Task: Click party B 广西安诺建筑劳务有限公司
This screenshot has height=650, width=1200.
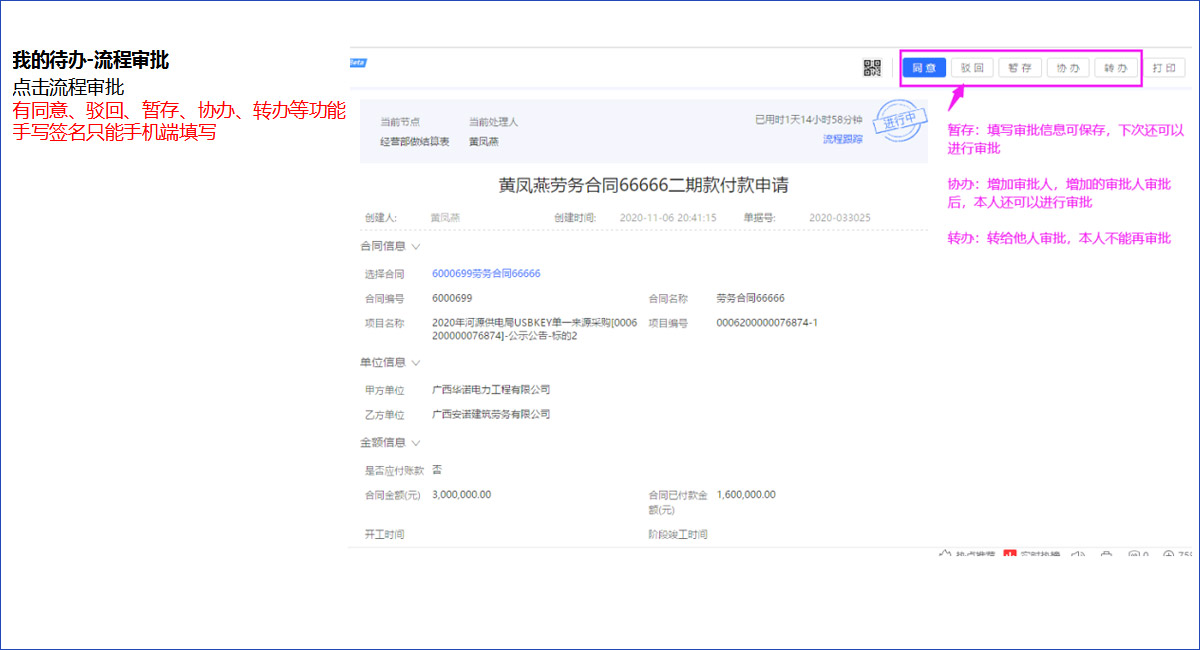Action: click(491, 414)
